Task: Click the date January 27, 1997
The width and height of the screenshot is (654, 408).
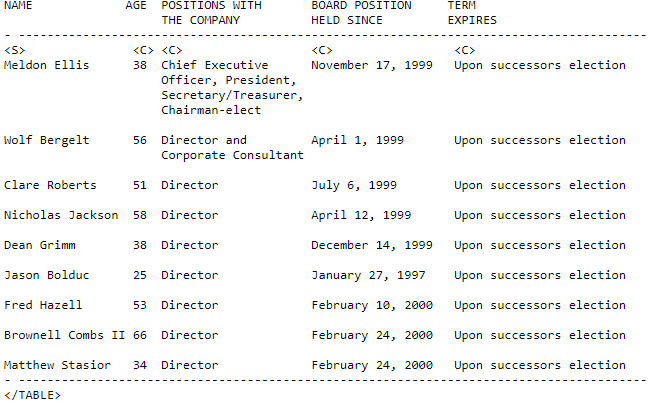Action: click(368, 276)
